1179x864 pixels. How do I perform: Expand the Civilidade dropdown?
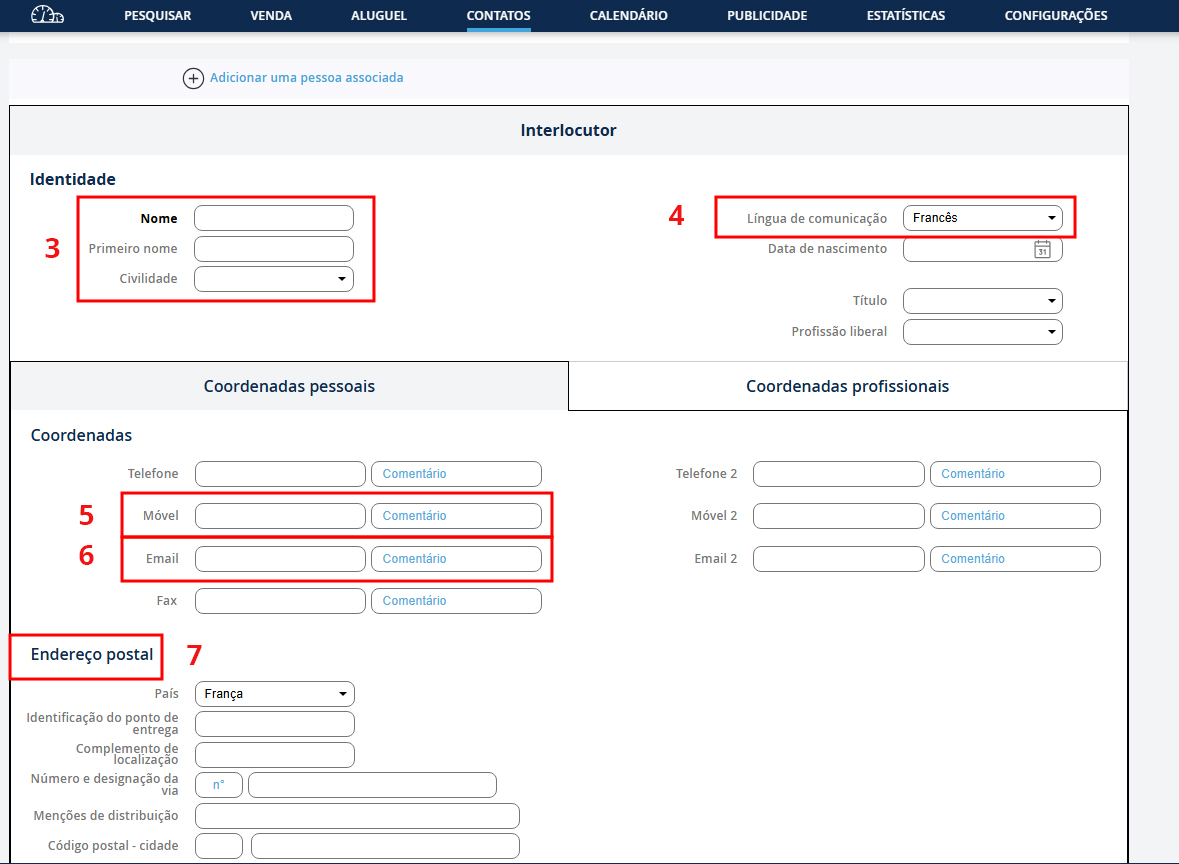[x=274, y=279]
